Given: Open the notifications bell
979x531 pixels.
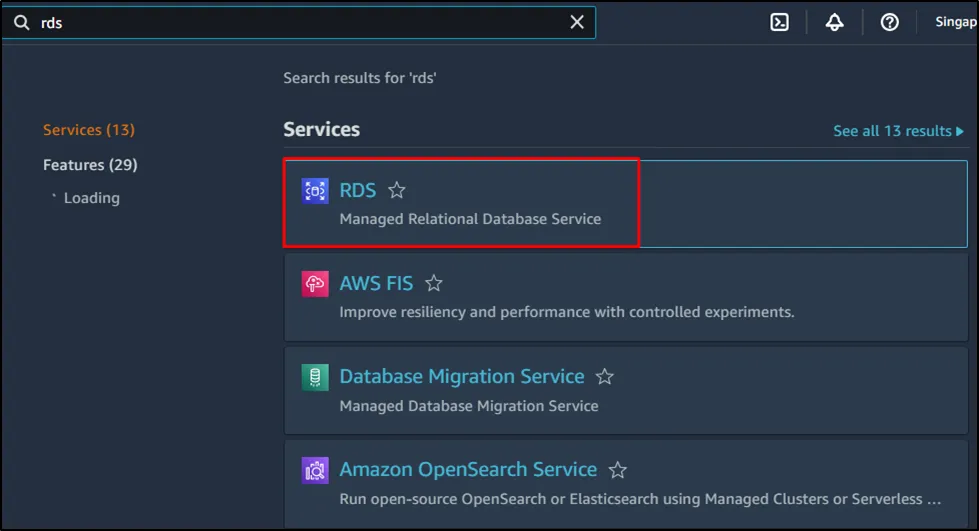Looking at the screenshot, I should pos(834,22).
